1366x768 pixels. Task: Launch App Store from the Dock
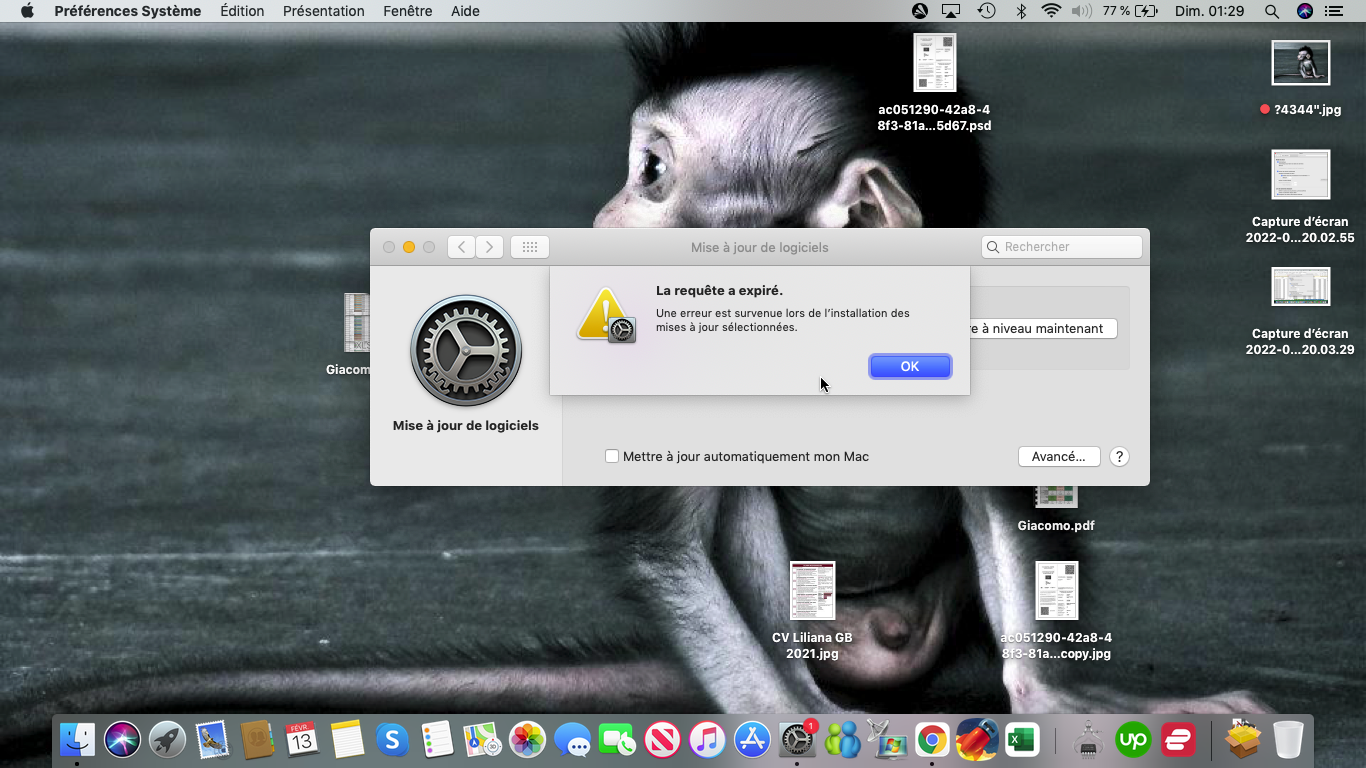[x=752, y=740]
